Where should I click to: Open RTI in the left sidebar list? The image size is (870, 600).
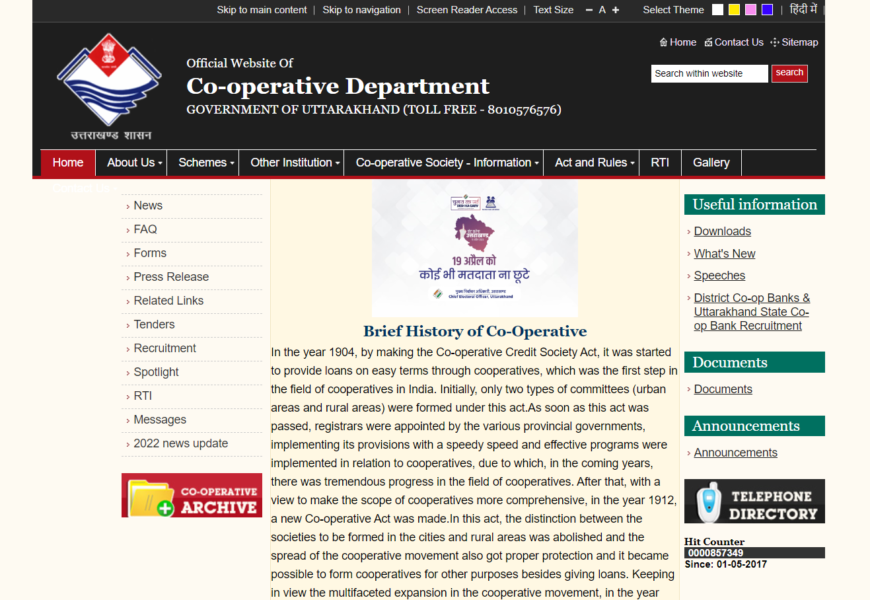[143, 396]
